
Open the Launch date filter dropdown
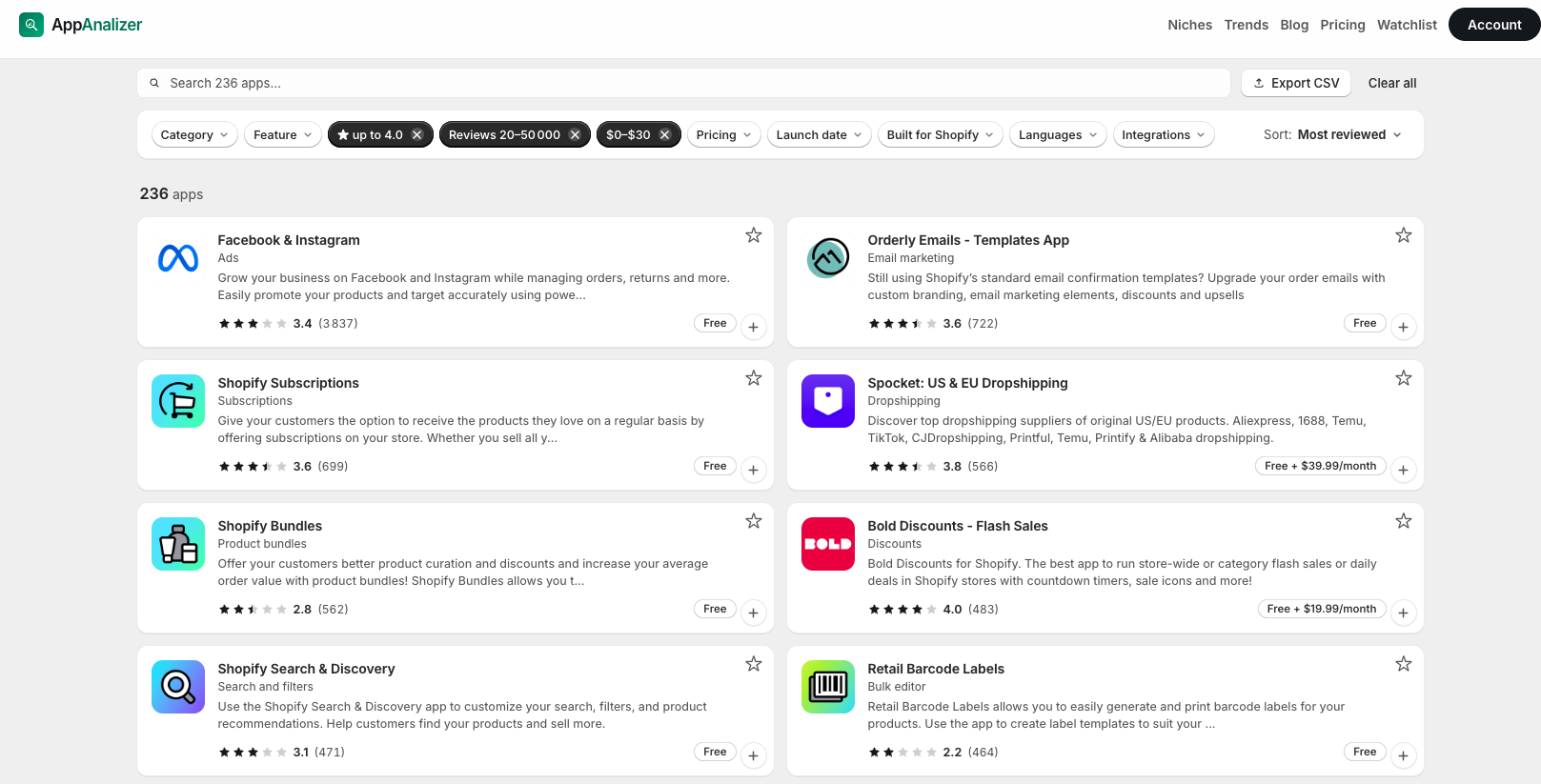coord(819,135)
